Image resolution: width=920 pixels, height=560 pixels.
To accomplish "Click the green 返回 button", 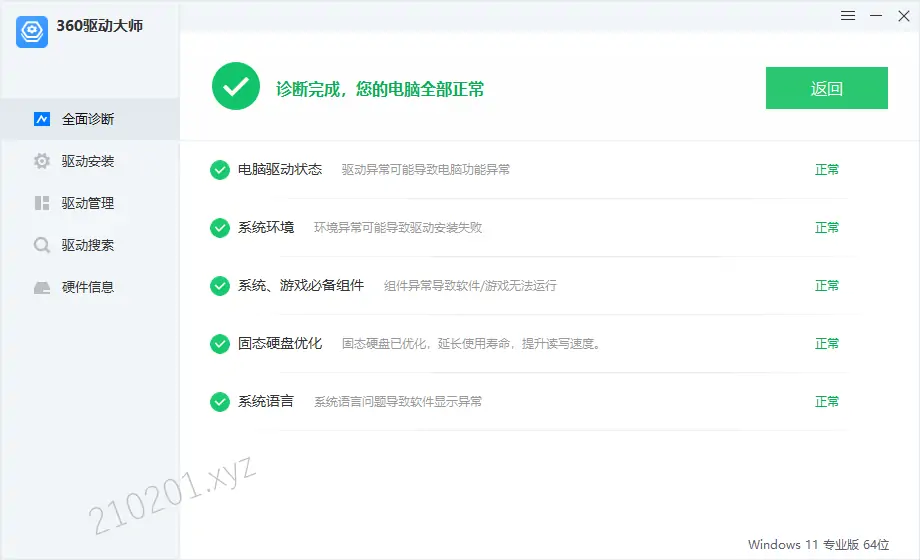I will pos(827,88).
